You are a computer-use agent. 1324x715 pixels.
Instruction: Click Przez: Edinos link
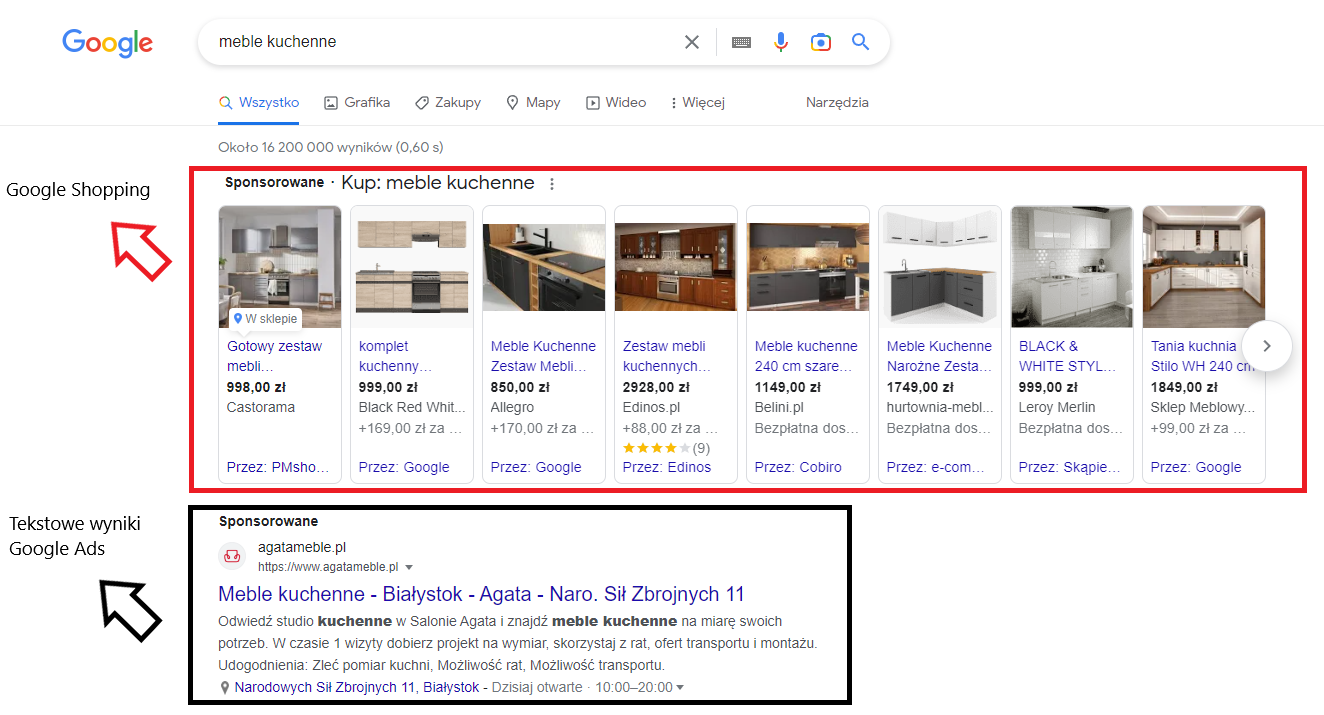667,467
